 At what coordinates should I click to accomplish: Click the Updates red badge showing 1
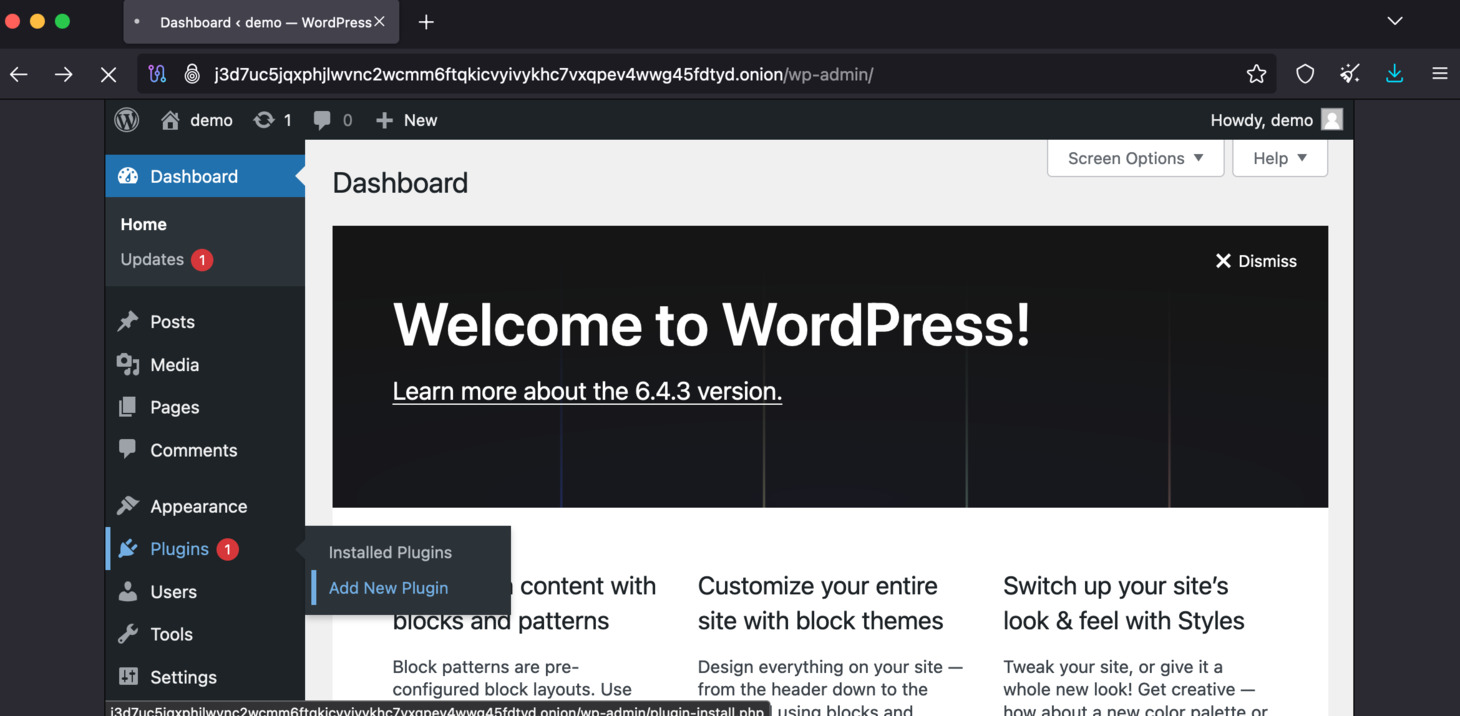tap(202, 260)
